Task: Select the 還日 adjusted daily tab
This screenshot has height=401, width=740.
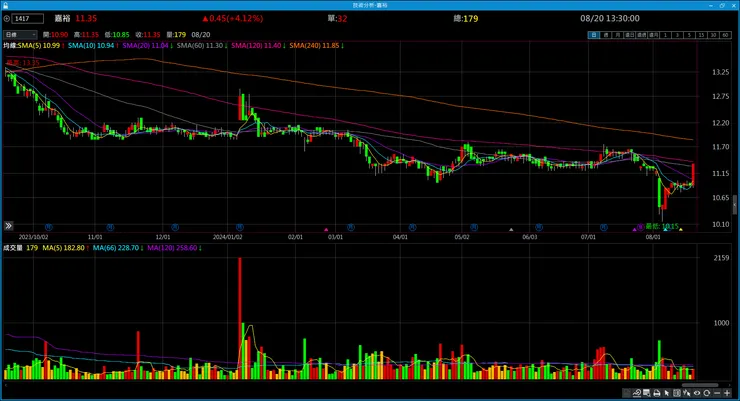Action: click(x=630, y=35)
